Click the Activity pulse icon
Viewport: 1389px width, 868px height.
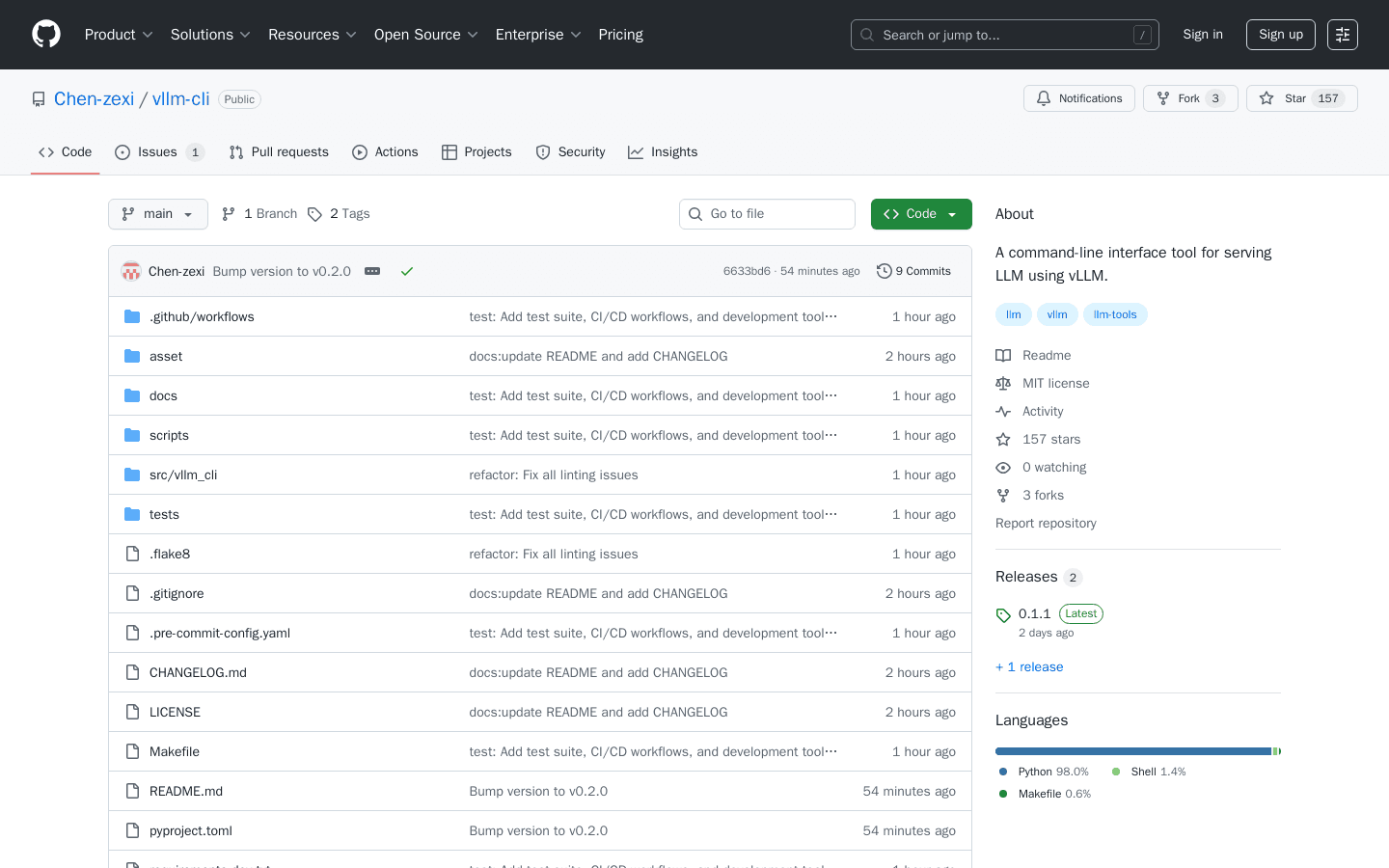1003,411
